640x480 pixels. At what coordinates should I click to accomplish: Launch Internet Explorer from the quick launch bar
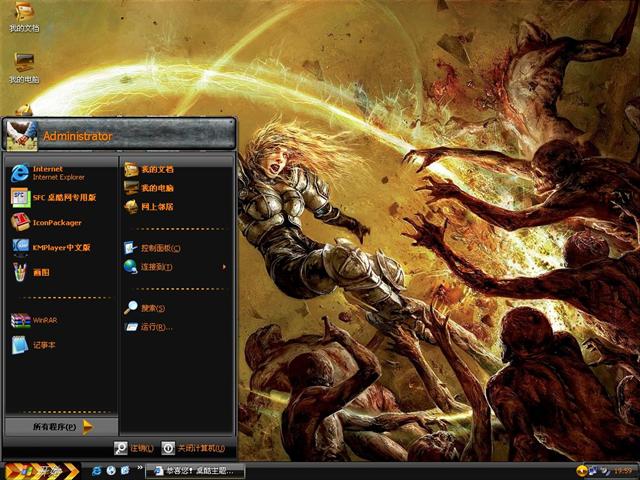pyautogui.click(x=97, y=471)
